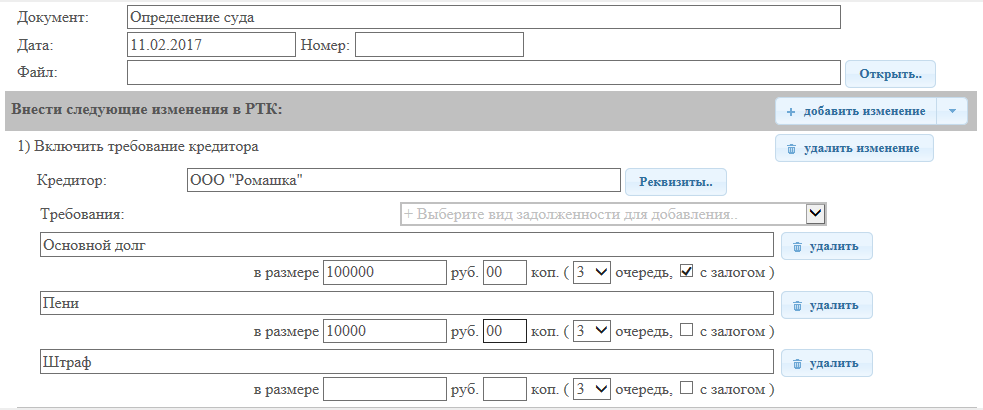Select the Штраф amount rubles field
The image size is (983, 410).
(x=384, y=388)
